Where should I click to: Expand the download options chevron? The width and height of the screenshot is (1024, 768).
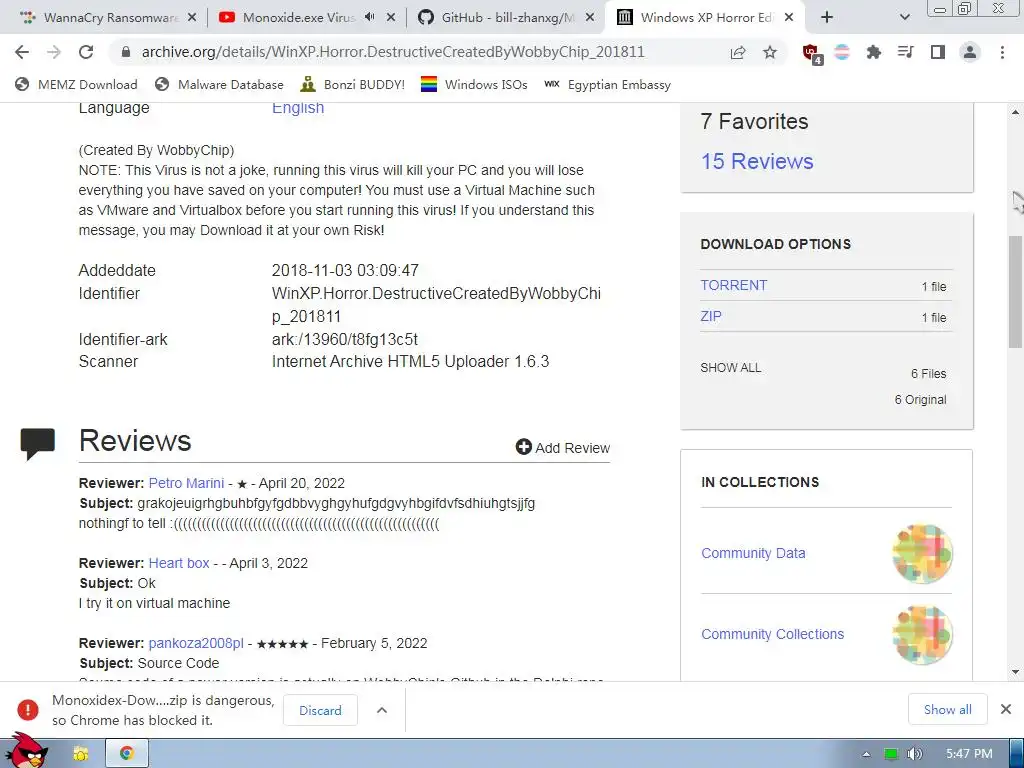pyautogui.click(x=382, y=710)
